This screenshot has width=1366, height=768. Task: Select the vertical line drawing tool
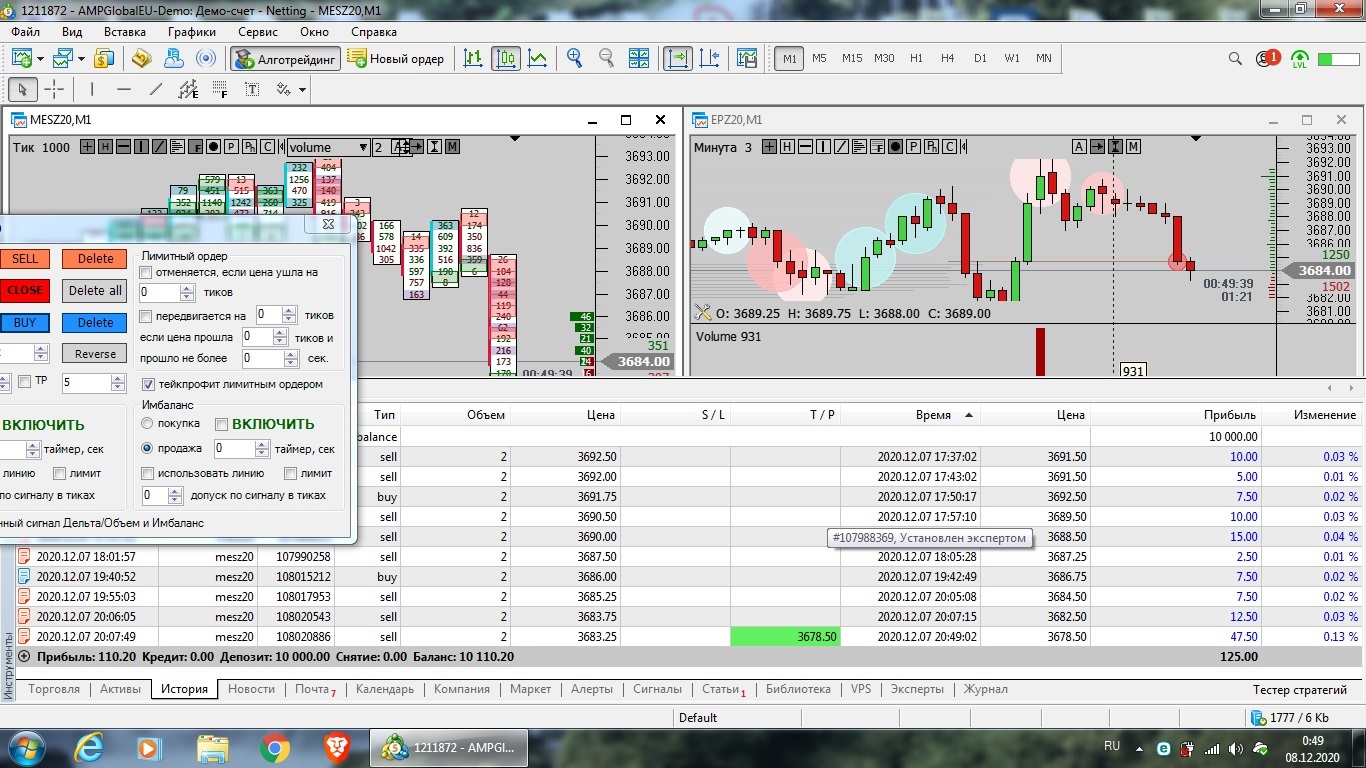(x=92, y=89)
